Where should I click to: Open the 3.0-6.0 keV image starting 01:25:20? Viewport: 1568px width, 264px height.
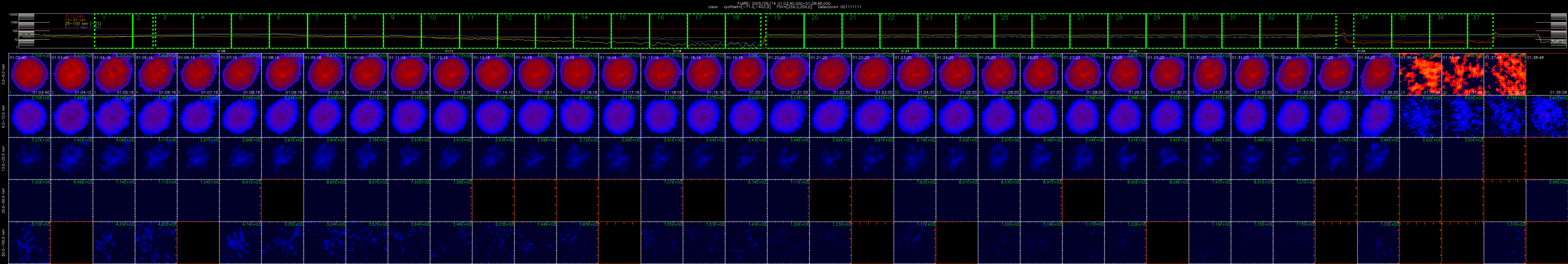coord(999,74)
